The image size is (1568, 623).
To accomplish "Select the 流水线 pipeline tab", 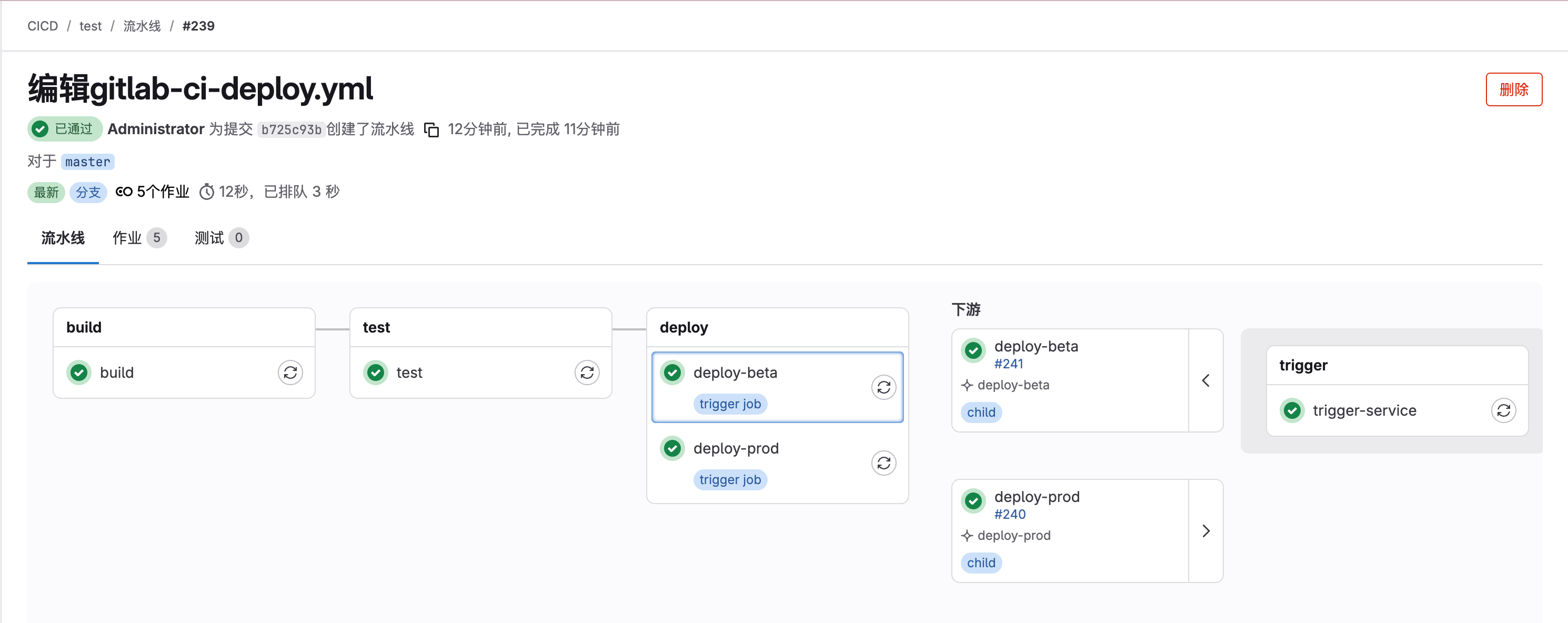I will point(63,238).
